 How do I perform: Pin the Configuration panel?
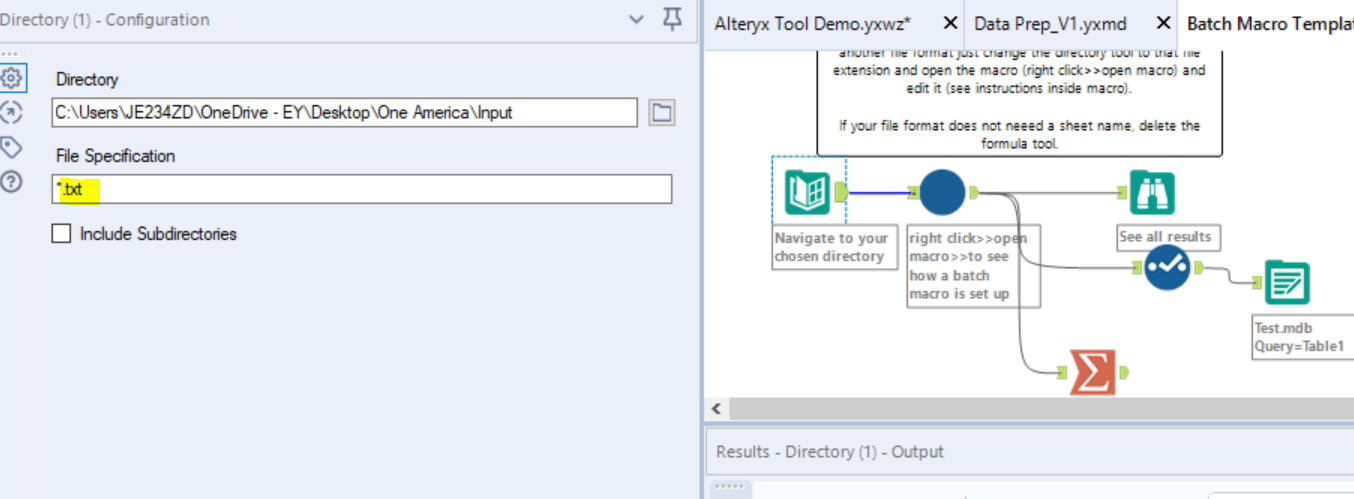coord(673,19)
